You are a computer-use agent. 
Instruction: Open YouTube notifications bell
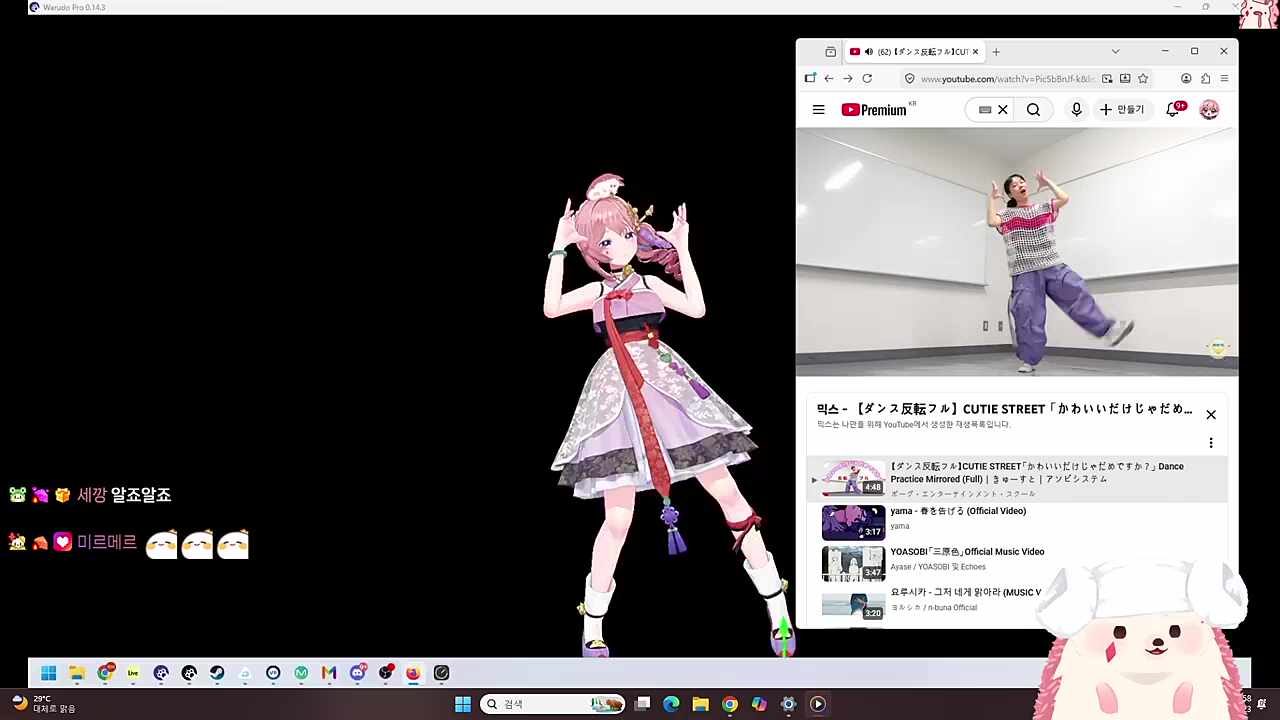coord(1173,110)
